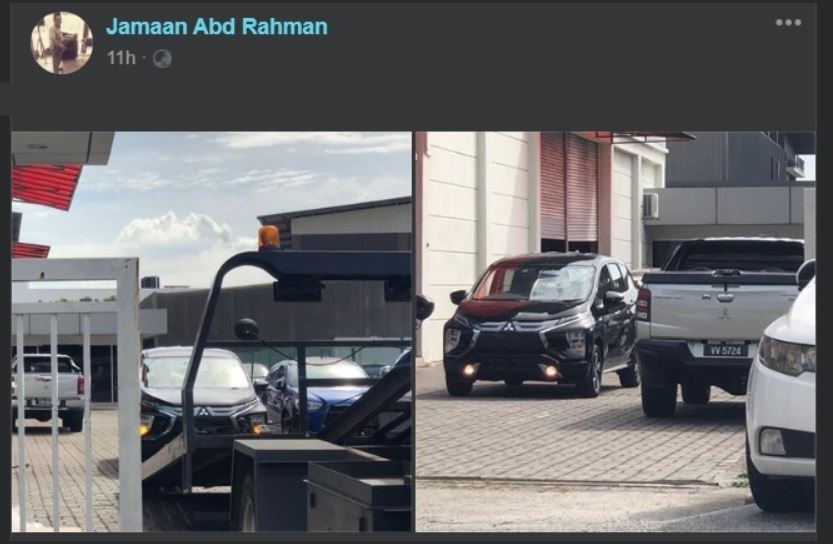Click the Mitsubishi logo on black MPV grille
The width and height of the screenshot is (833, 544).
coord(509,326)
